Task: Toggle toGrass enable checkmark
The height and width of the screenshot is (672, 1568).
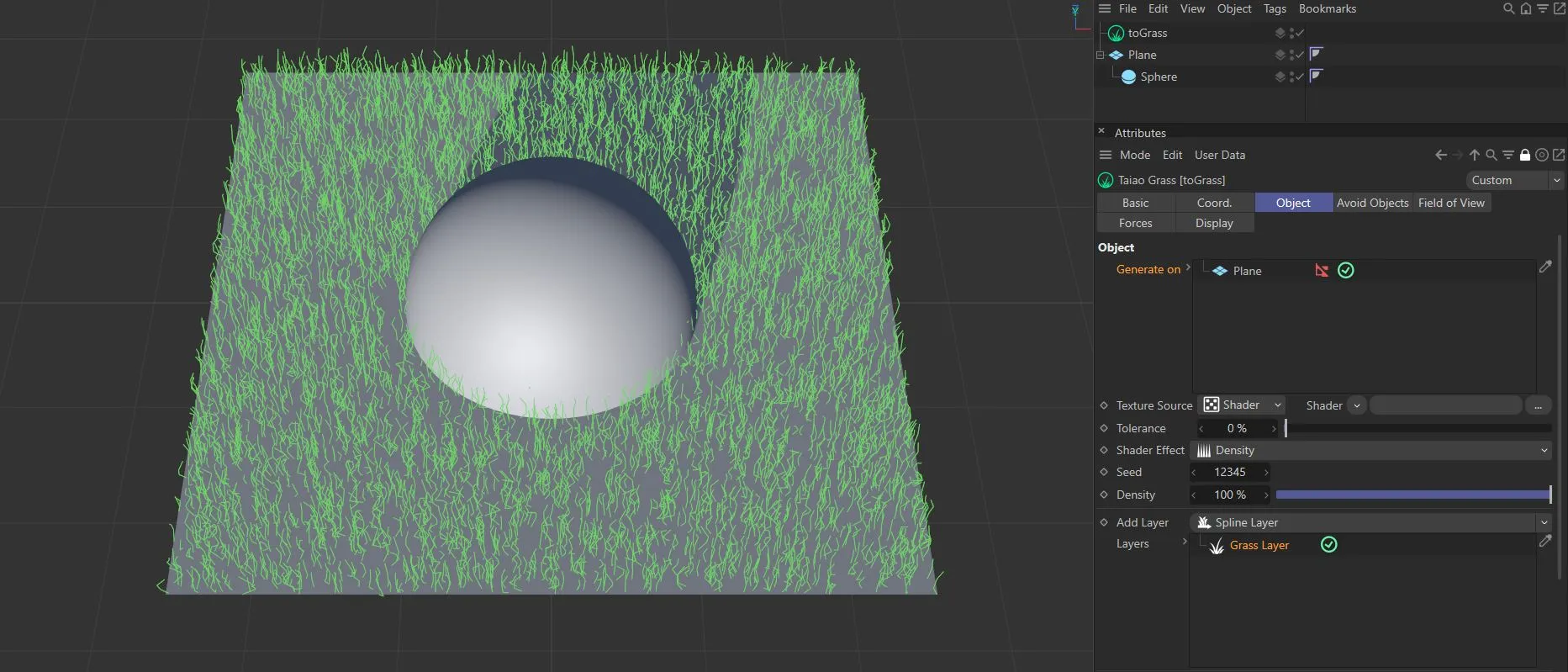Action: click(x=1299, y=33)
